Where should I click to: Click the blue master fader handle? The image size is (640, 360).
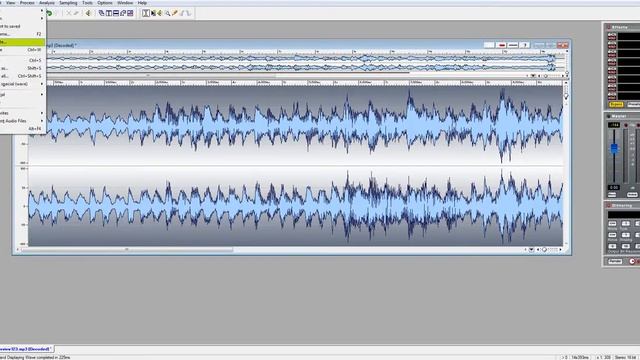click(614, 148)
